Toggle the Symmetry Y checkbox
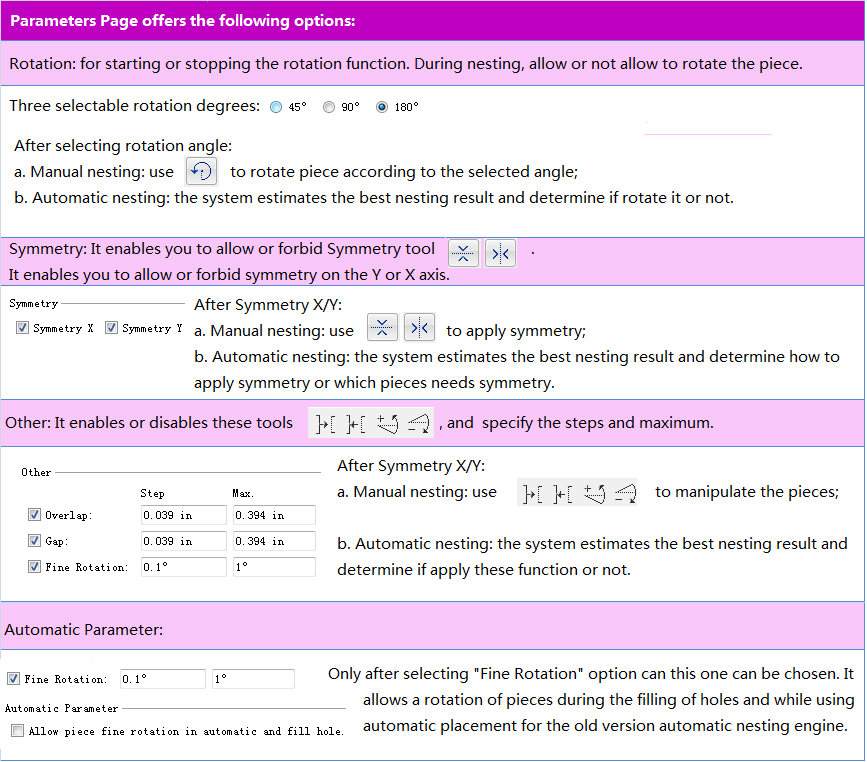Screen dimensions: 867x762 [111, 328]
